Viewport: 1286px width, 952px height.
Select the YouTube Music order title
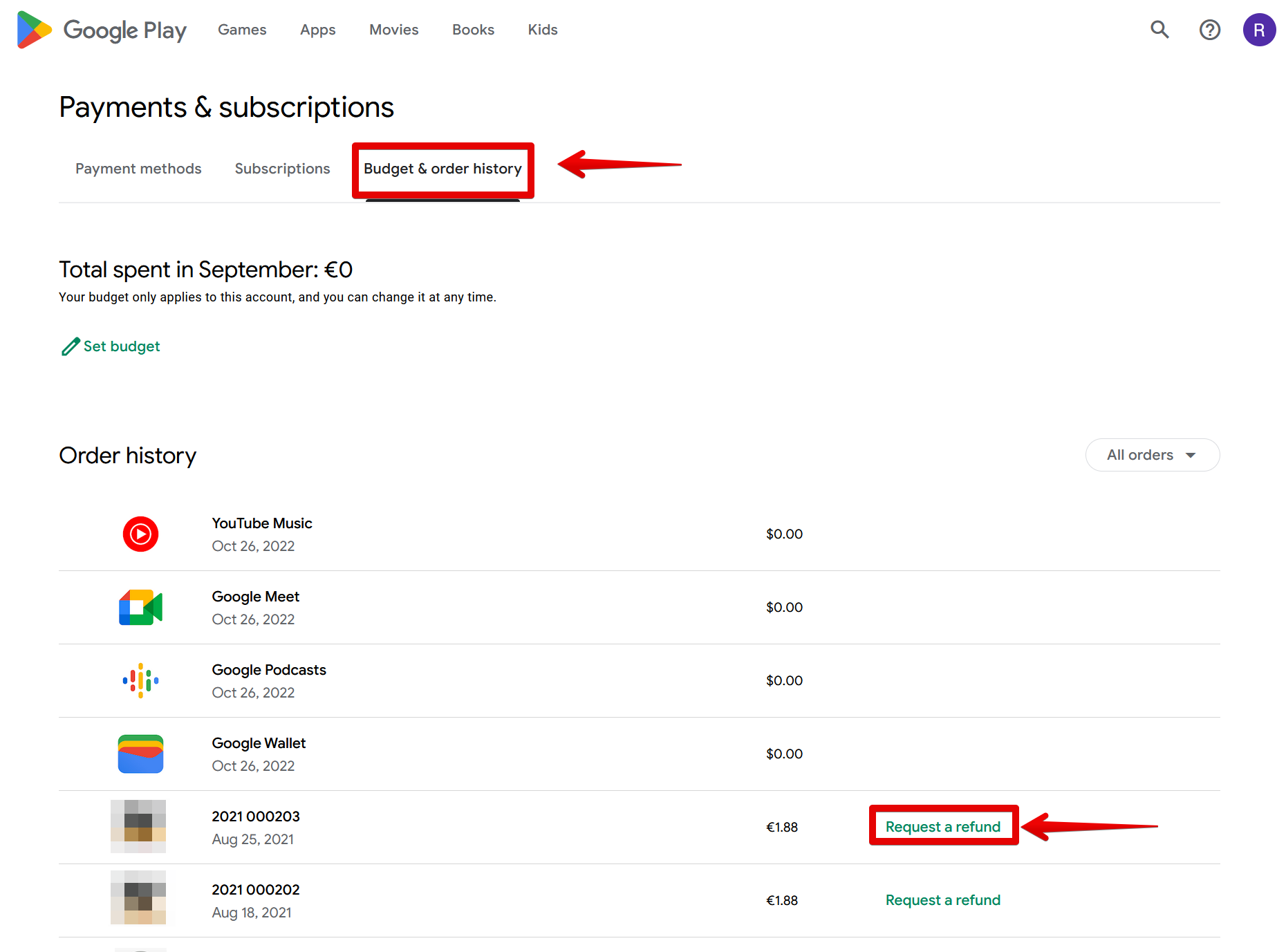click(262, 523)
